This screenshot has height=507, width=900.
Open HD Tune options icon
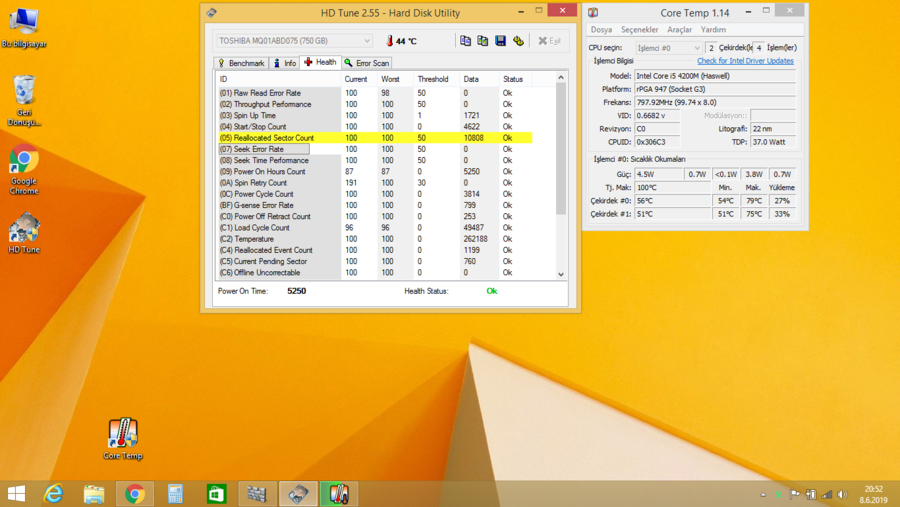518,41
